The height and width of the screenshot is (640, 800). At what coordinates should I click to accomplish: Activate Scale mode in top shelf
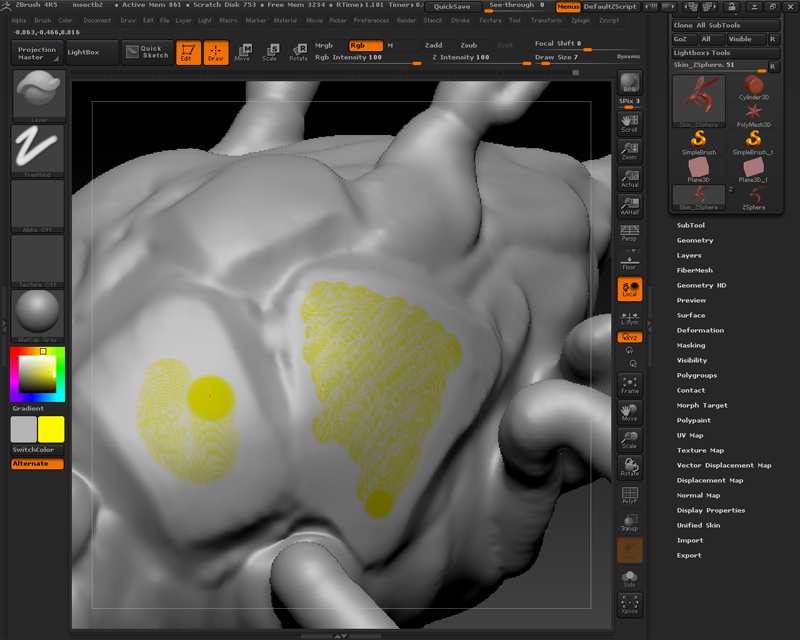(x=270, y=53)
